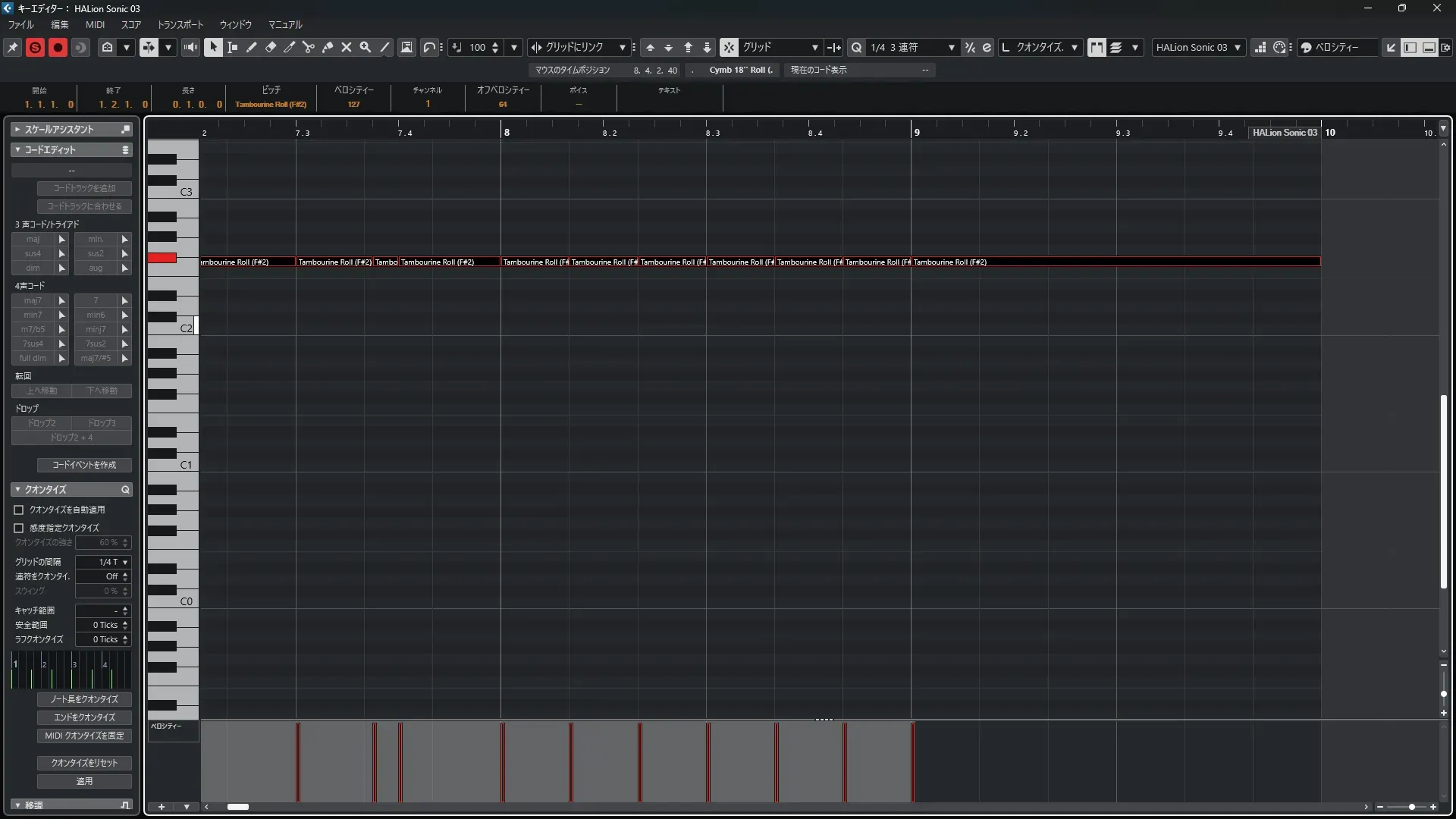The width and height of the screenshot is (1456, 819).
Task: Toggle the Snap on/off button
Action: (728, 47)
